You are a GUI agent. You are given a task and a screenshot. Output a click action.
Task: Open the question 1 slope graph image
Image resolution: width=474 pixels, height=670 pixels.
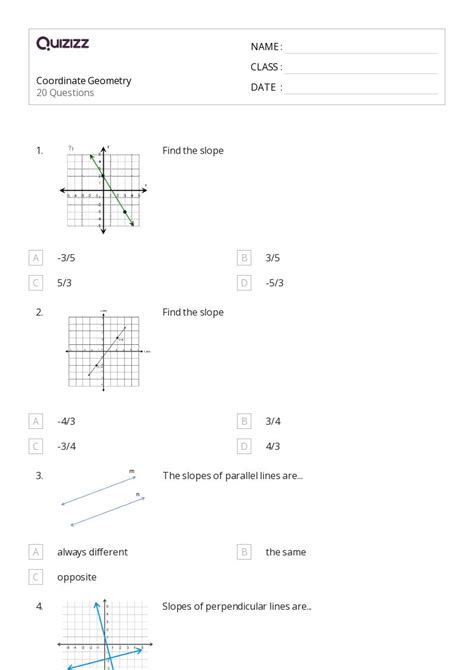(103, 190)
